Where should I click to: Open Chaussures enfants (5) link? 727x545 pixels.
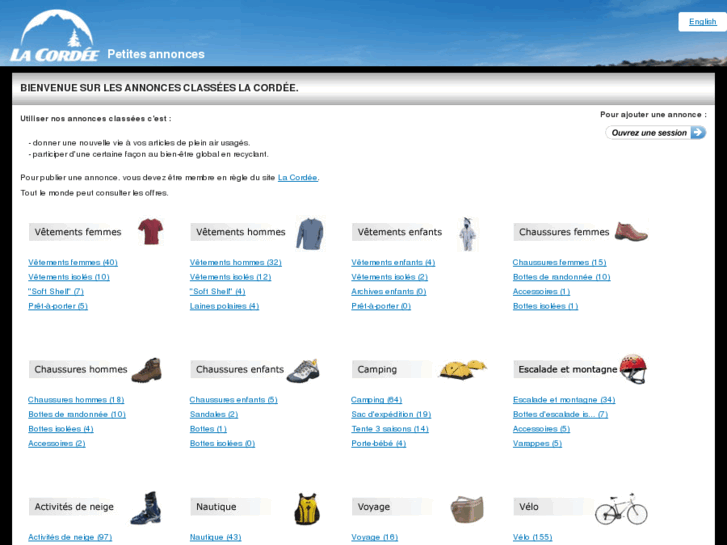pyautogui.click(x=234, y=400)
